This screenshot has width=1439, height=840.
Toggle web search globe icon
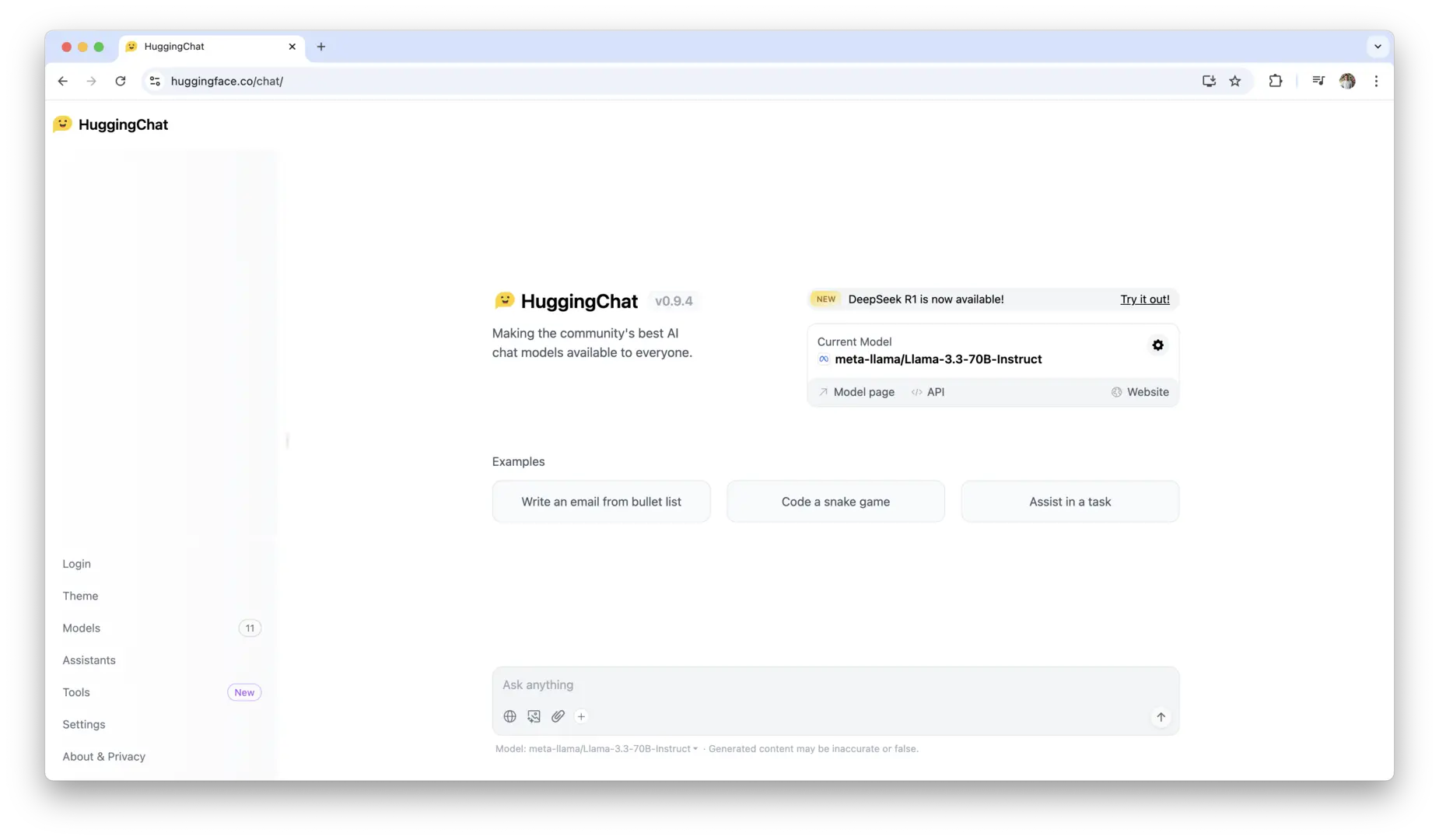(509, 716)
